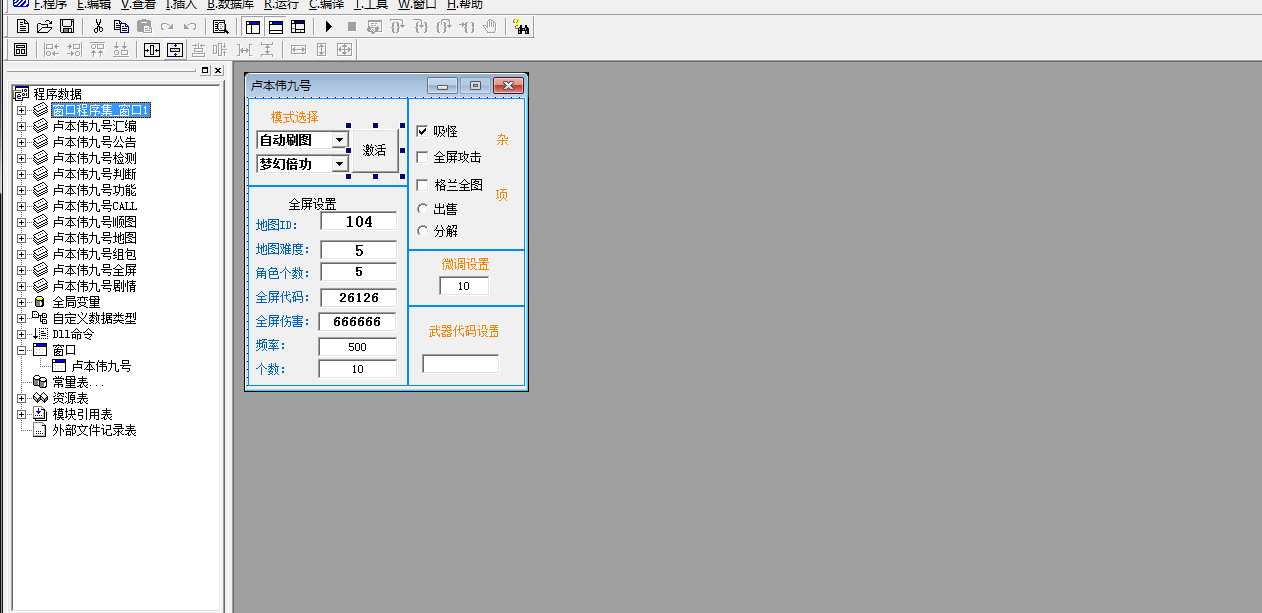
Task: Click the binoculars search icon
Action: [x=520, y=27]
